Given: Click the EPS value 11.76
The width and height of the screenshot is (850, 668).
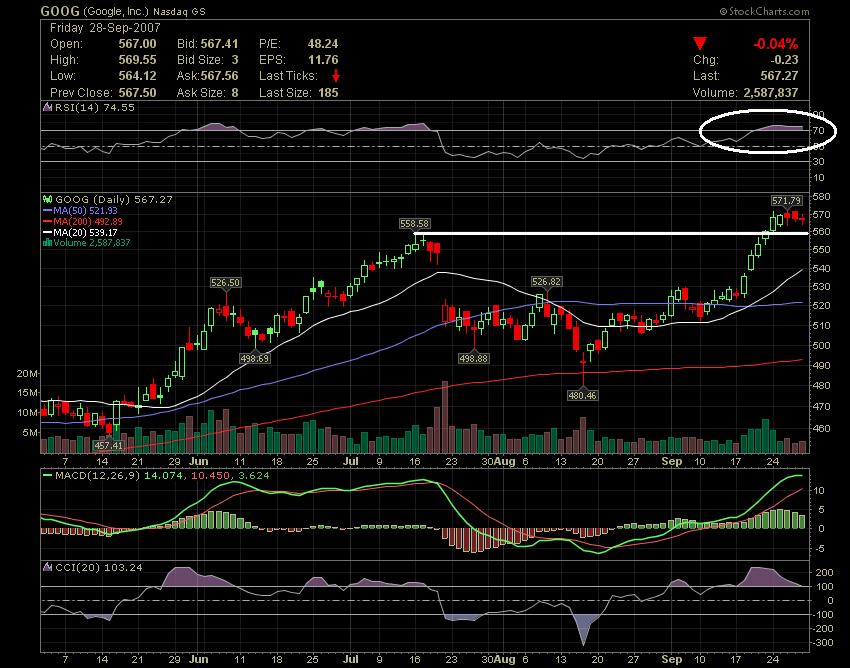Looking at the screenshot, I should (x=323, y=60).
